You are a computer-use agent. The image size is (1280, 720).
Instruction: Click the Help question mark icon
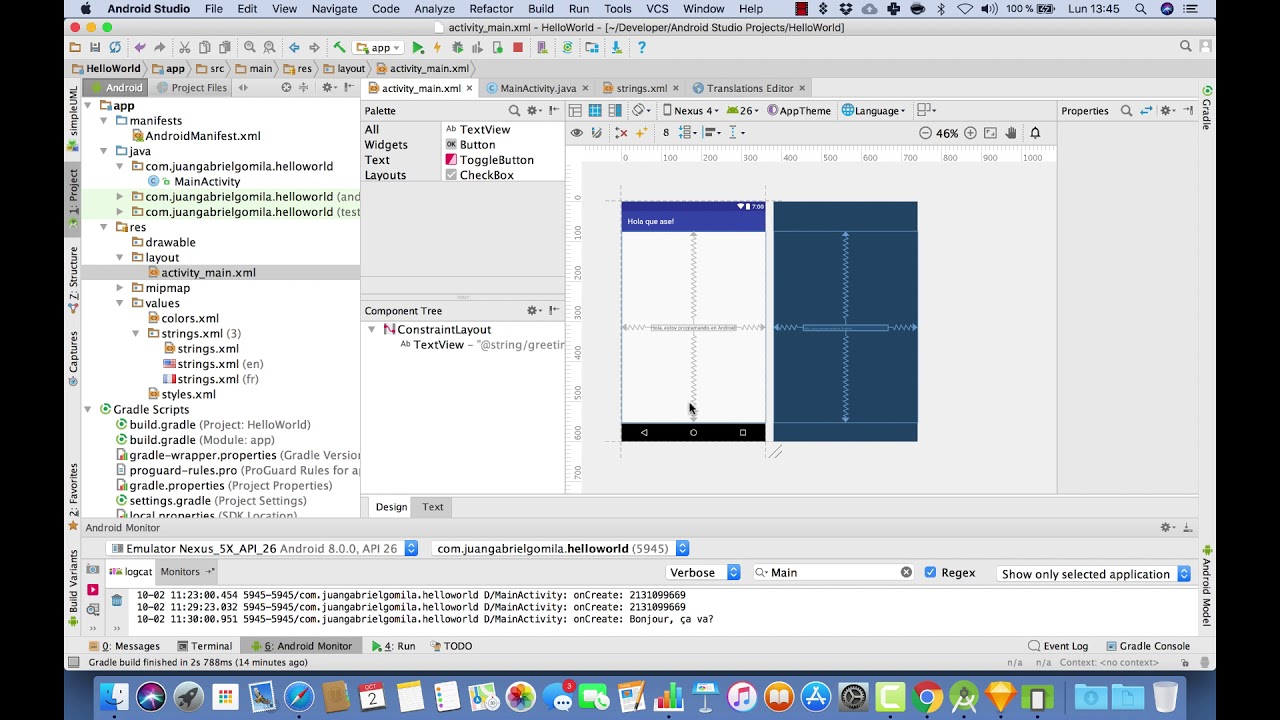[x=641, y=47]
